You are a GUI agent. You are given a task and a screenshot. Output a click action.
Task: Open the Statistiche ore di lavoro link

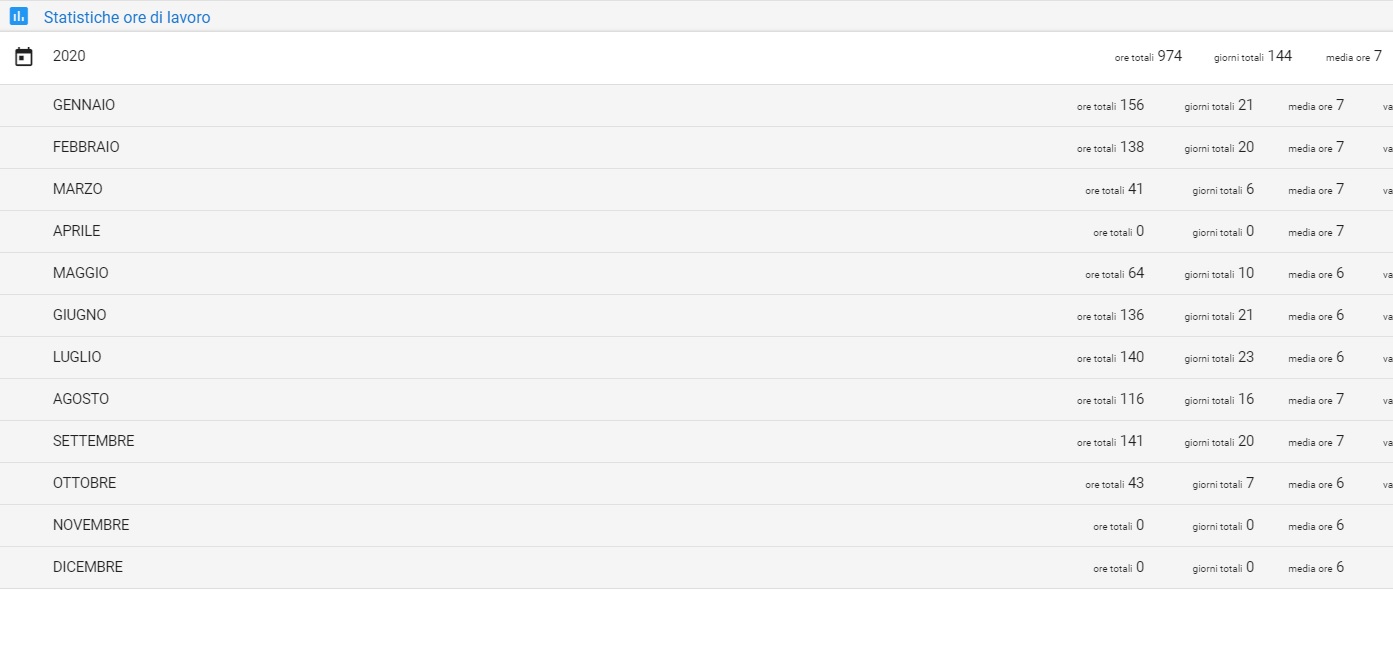(127, 17)
